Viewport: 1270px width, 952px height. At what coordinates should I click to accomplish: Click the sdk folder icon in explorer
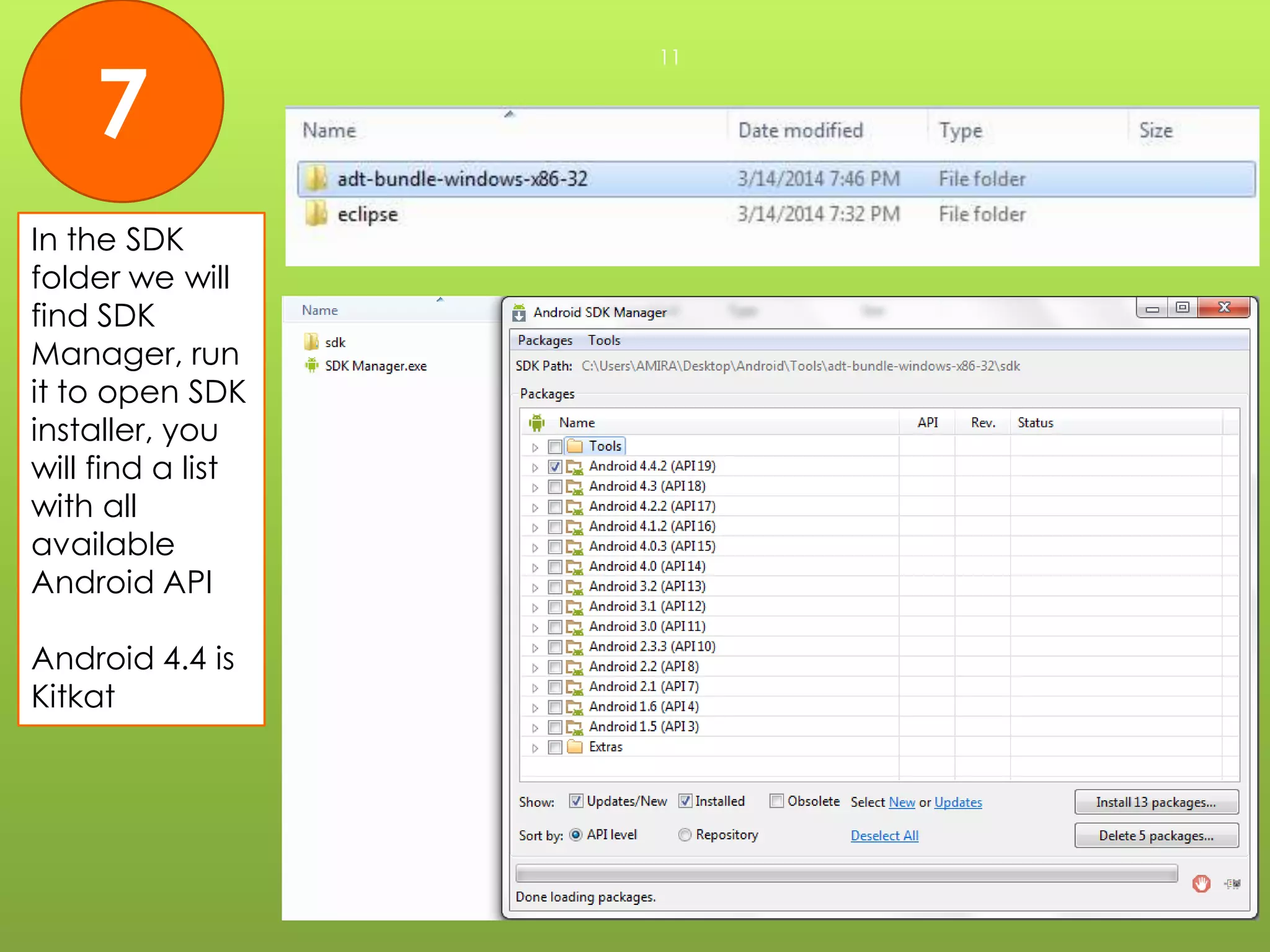click(311, 342)
